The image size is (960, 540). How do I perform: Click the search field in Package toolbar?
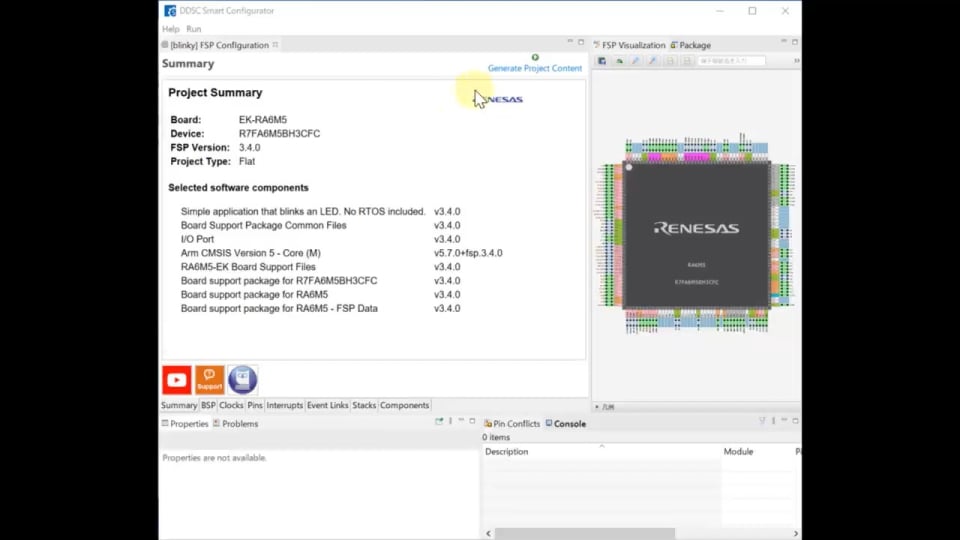click(x=732, y=61)
